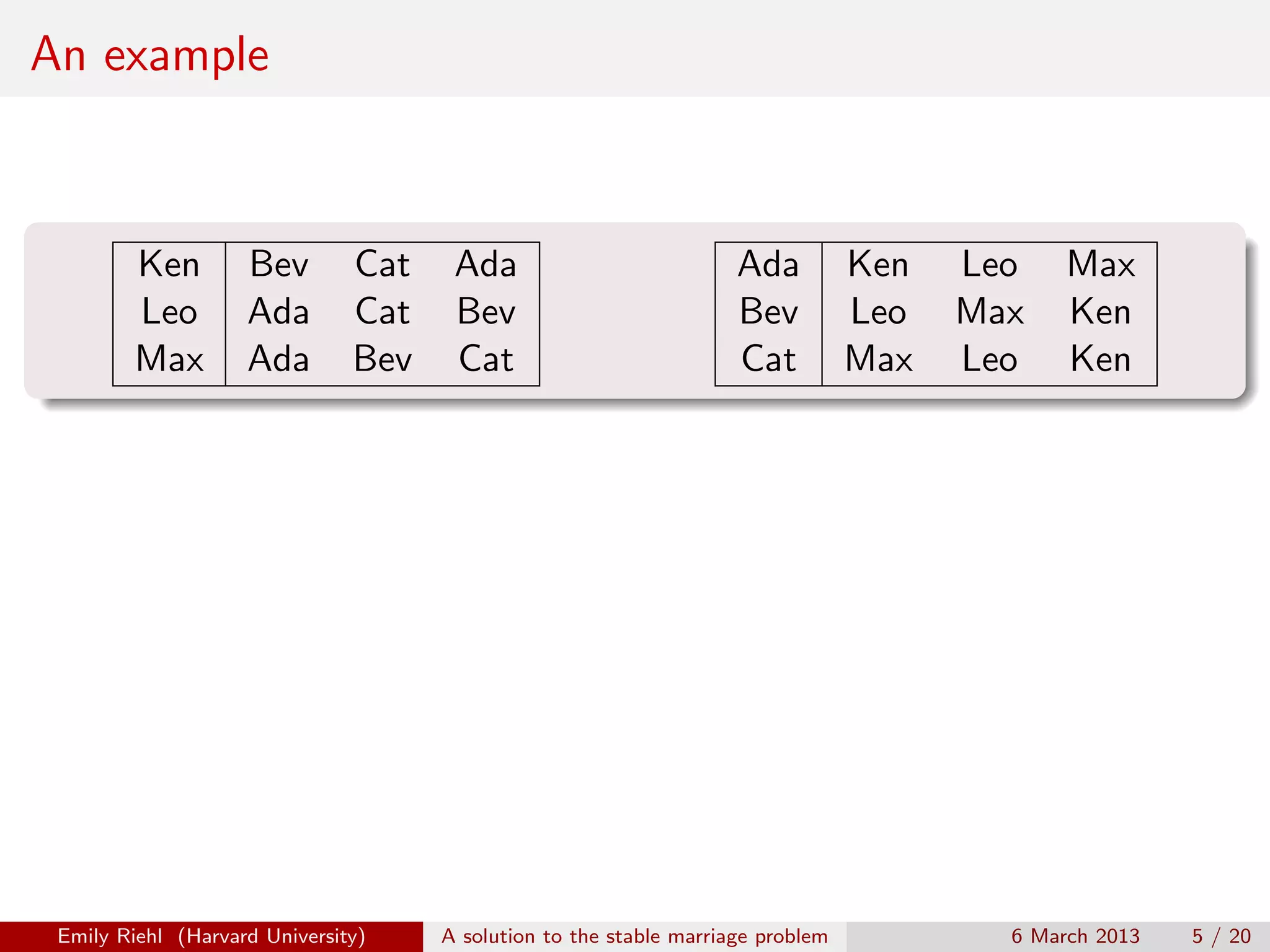This screenshot has height=952, width=1270.
Task: Click the footer title "A solution to the stable marriage problem"
Action: [634, 936]
